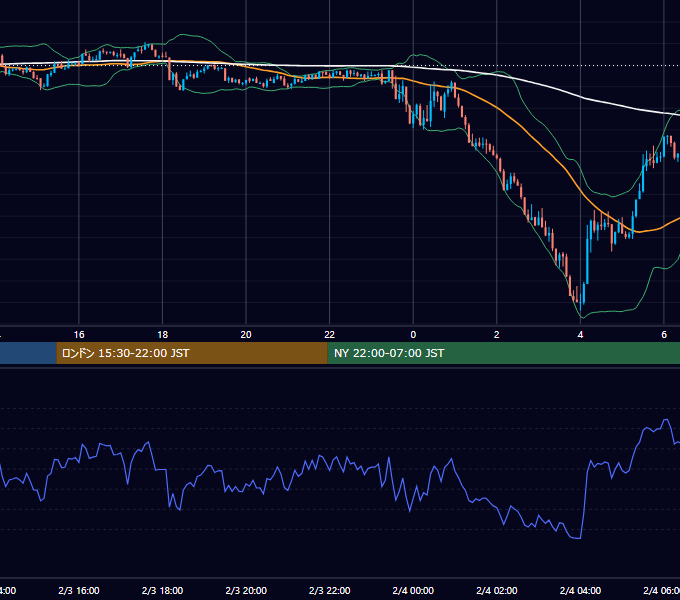Click the 2/3 18:00 date label

[163, 590]
